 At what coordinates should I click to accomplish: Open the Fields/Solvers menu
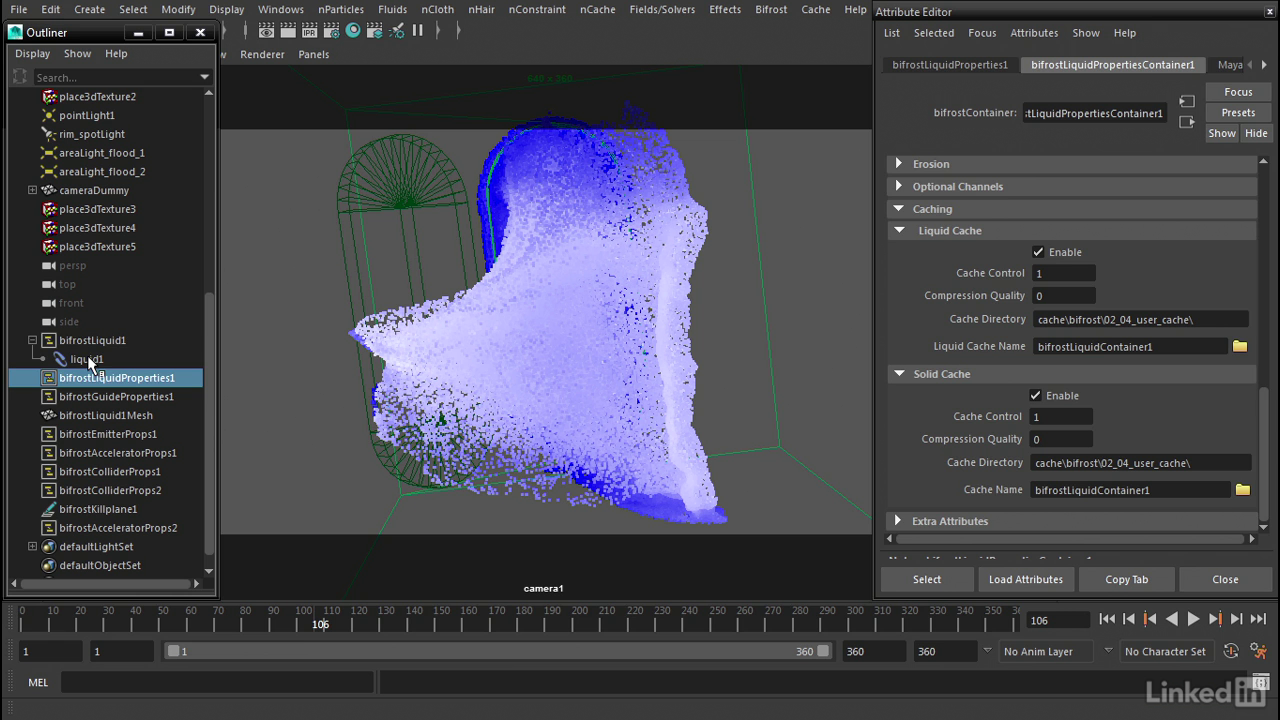point(662,9)
